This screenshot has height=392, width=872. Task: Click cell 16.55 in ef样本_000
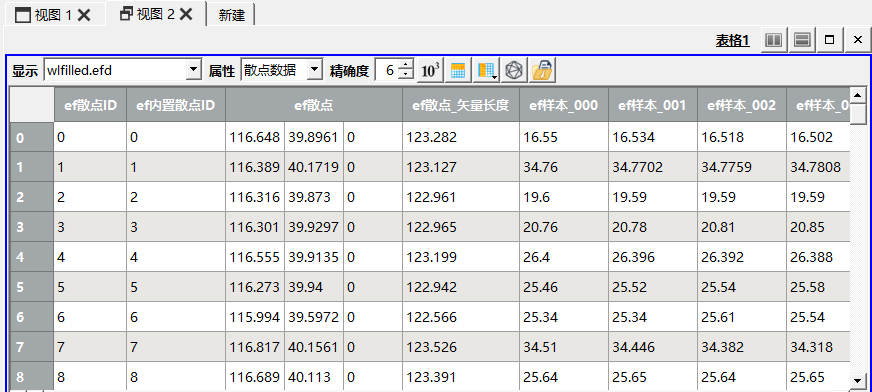tap(564, 137)
